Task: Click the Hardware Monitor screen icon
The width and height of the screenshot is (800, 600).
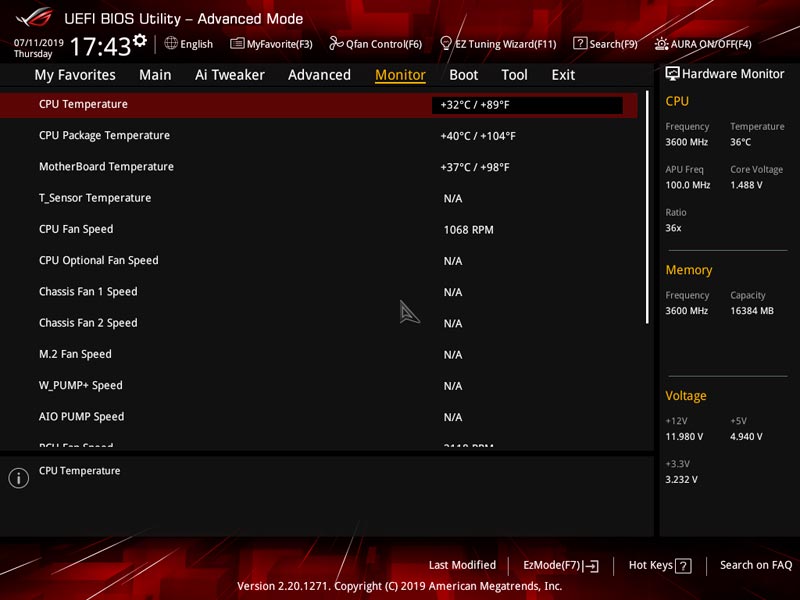Action: [x=672, y=74]
